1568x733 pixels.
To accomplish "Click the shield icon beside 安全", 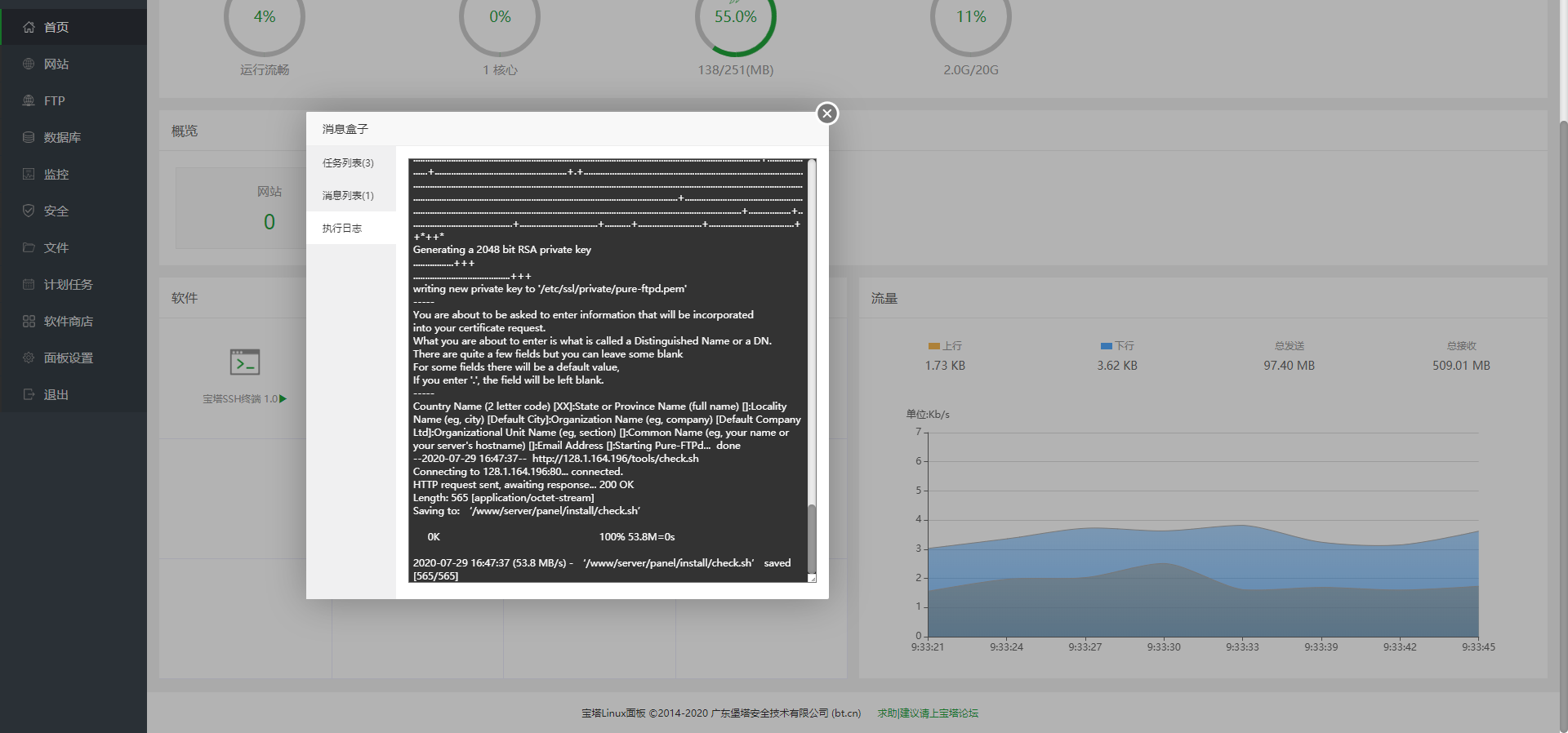I will point(29,211).
